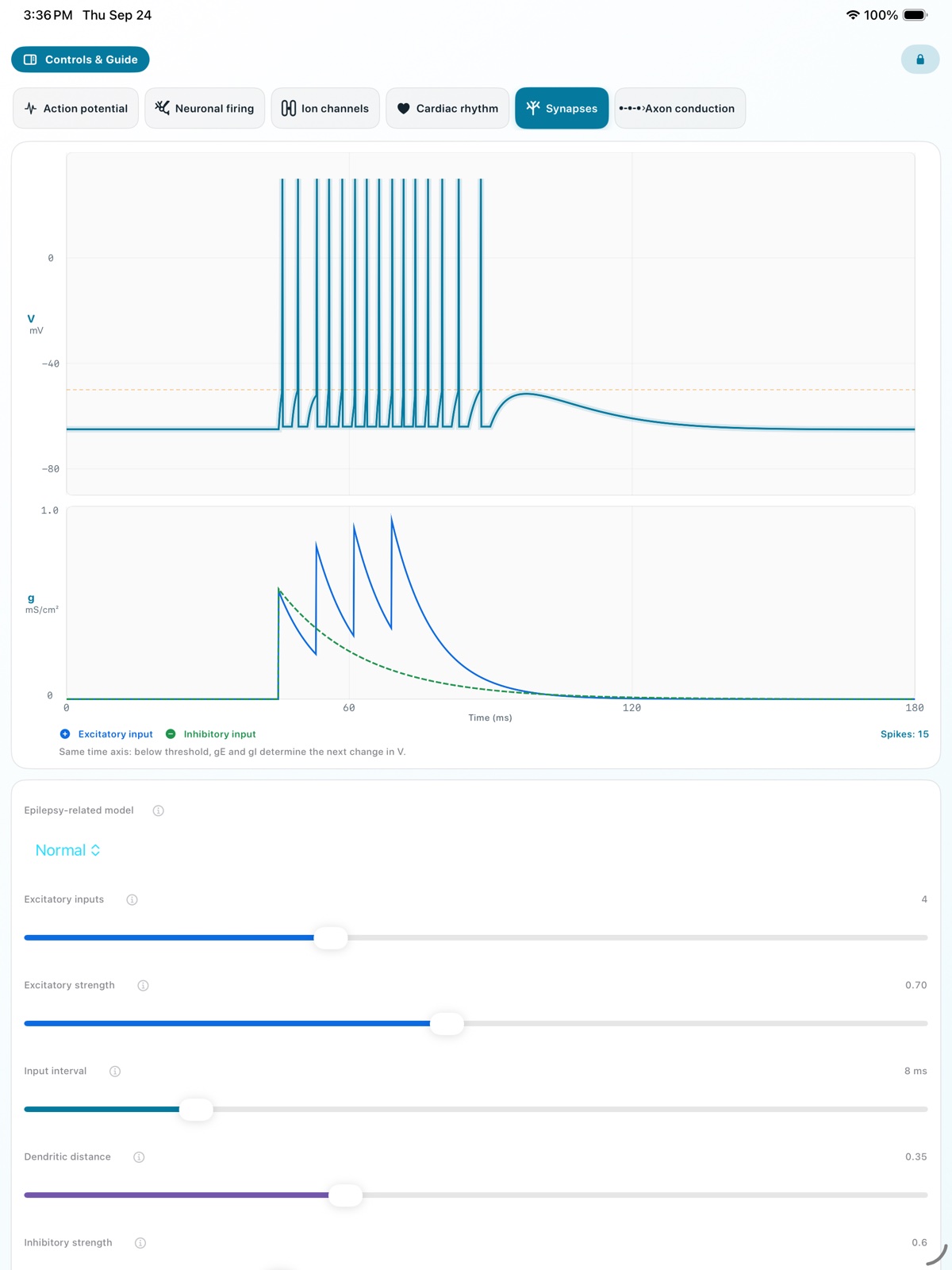Viewport: 952px width, 1270px height.
Task: View Dendritic distance info tooltip
Action: pyautogui.click(x=139, y=1156)
